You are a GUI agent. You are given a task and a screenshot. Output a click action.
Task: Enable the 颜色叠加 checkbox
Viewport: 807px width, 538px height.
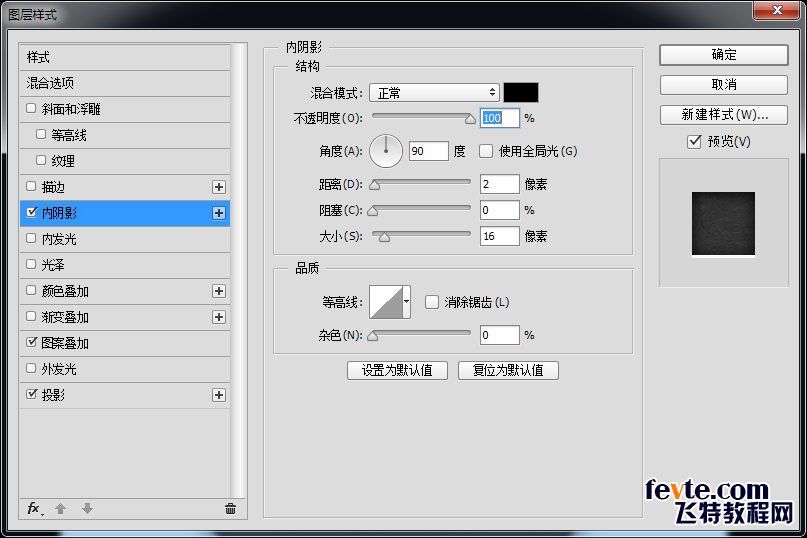coord(31,290)
